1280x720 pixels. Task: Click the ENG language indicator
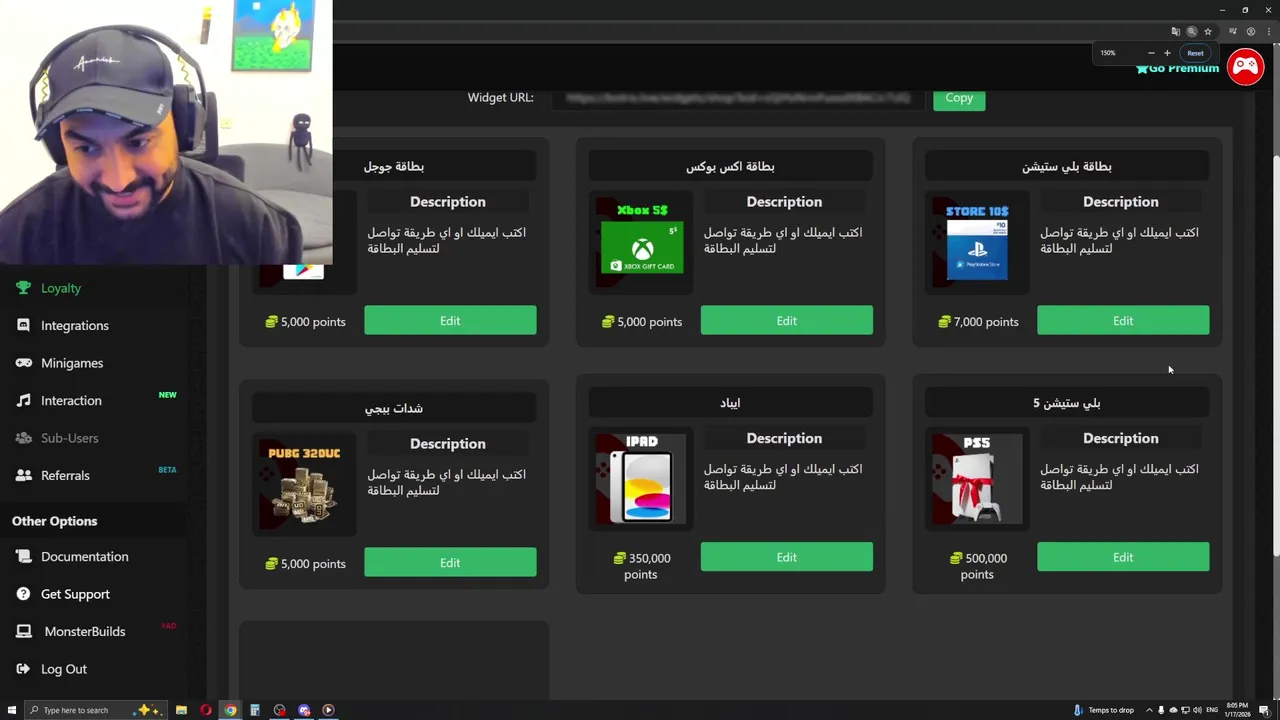[1213, 710]
